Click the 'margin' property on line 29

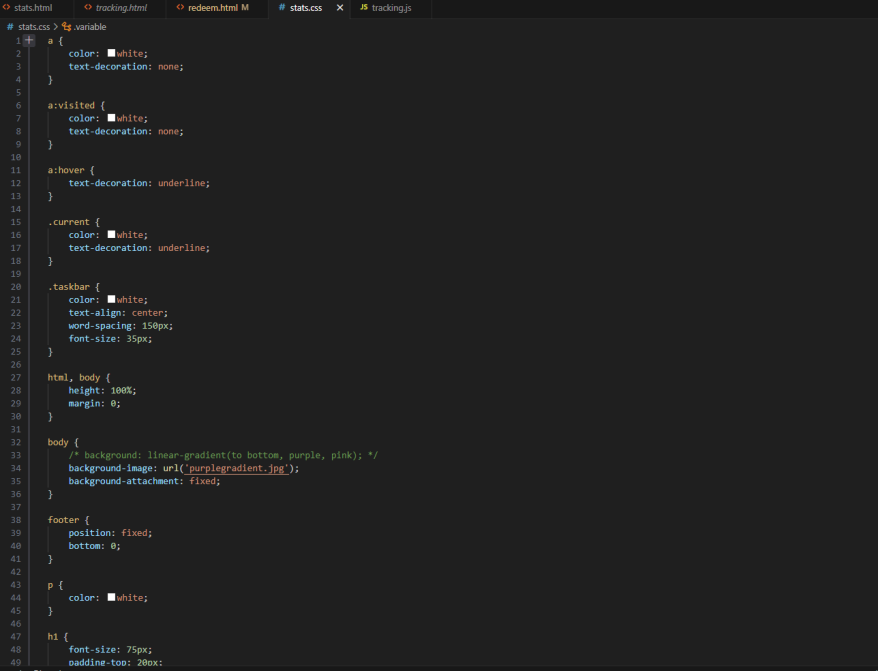pos(84,404)
